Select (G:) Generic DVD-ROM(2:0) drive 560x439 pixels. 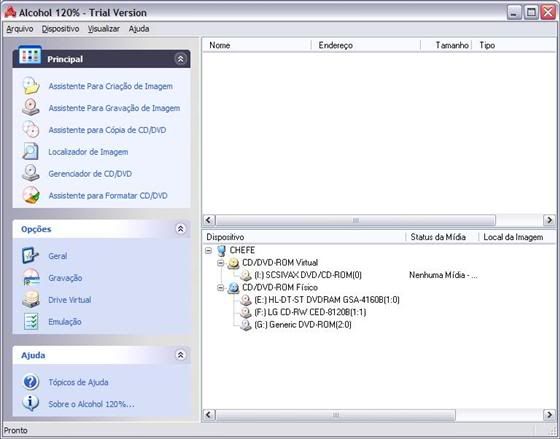tap(303, 325)
